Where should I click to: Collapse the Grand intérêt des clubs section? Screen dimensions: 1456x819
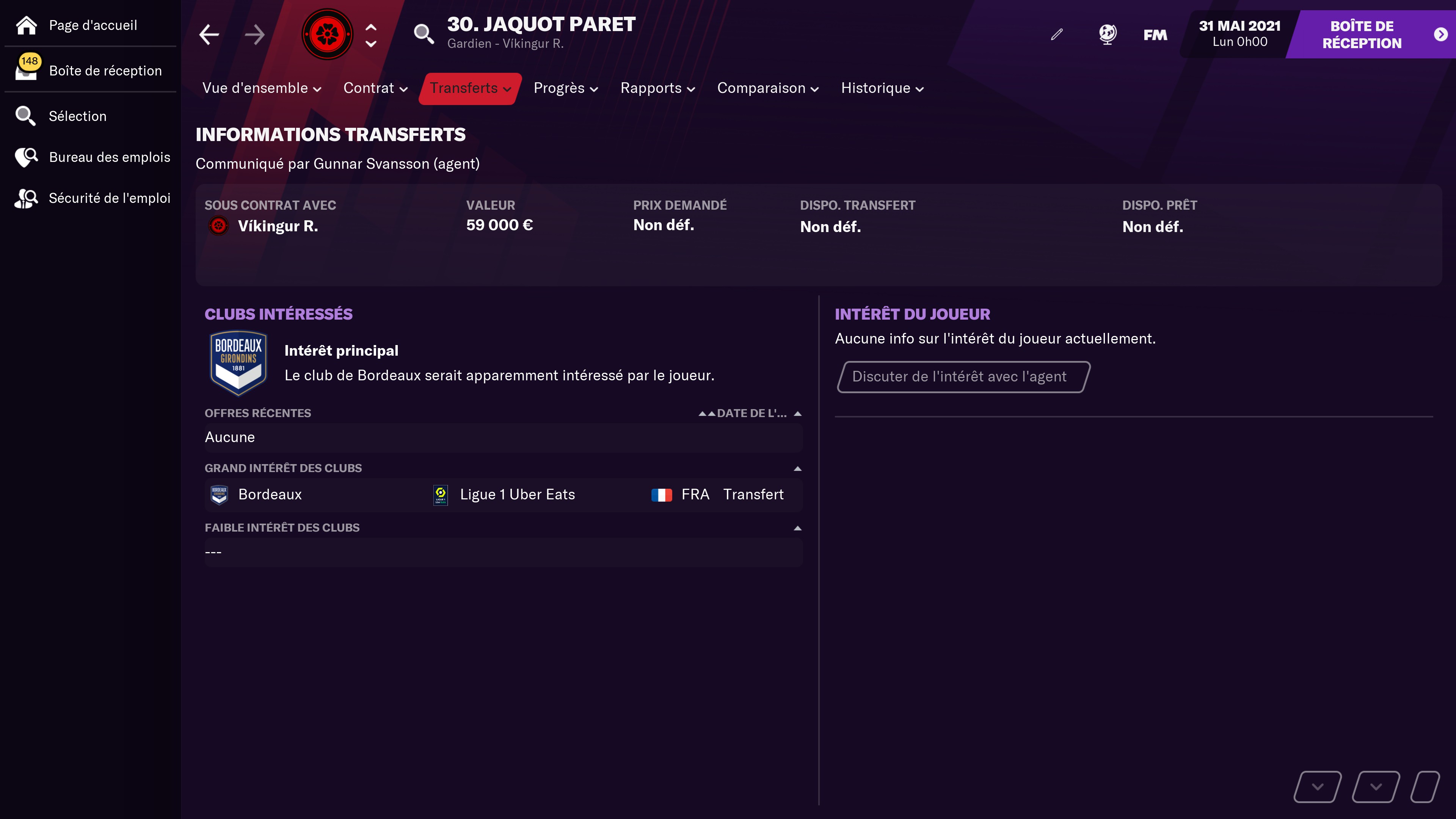(797, 469)
